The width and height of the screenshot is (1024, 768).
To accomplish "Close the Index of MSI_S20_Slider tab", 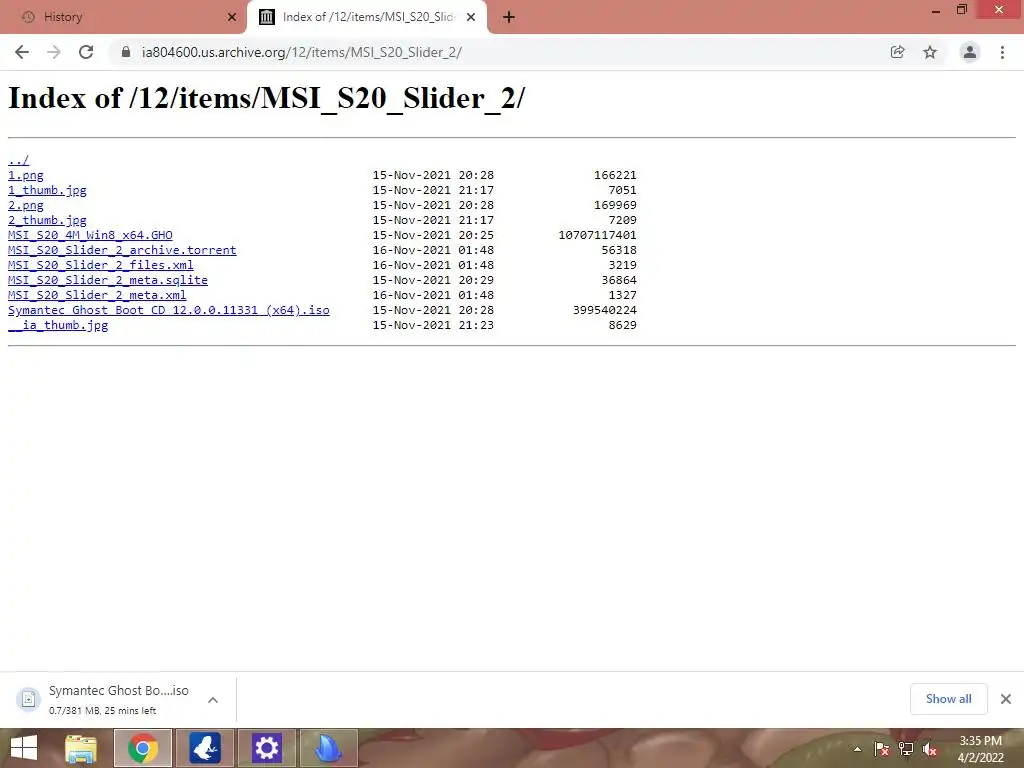I will (x=471, y=17).
